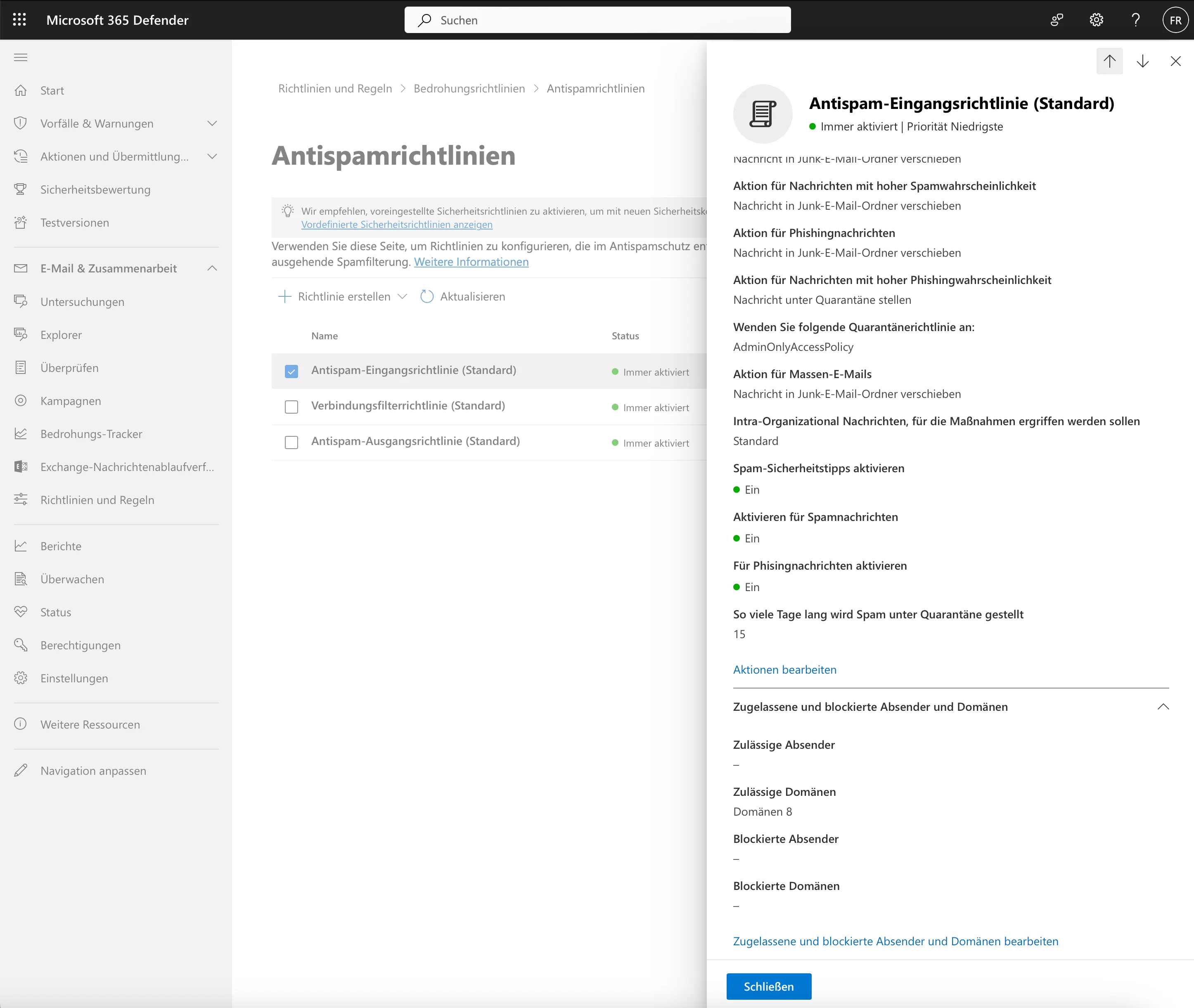
Task: Click Aktualisieren refresh button
Action: (463, 296)
